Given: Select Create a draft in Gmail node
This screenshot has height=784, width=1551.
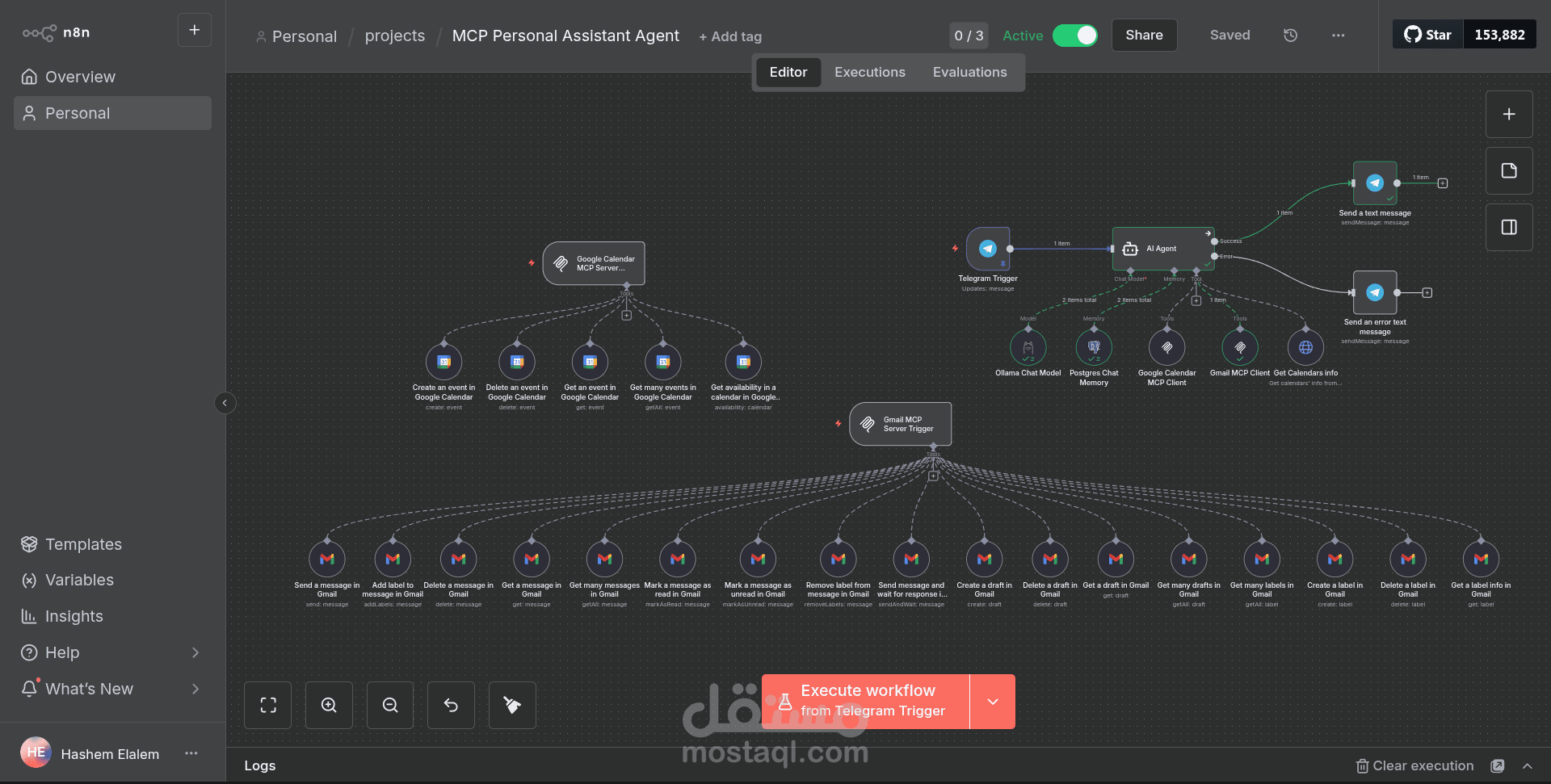Looking at the screenshot, I should coord(985,559).
